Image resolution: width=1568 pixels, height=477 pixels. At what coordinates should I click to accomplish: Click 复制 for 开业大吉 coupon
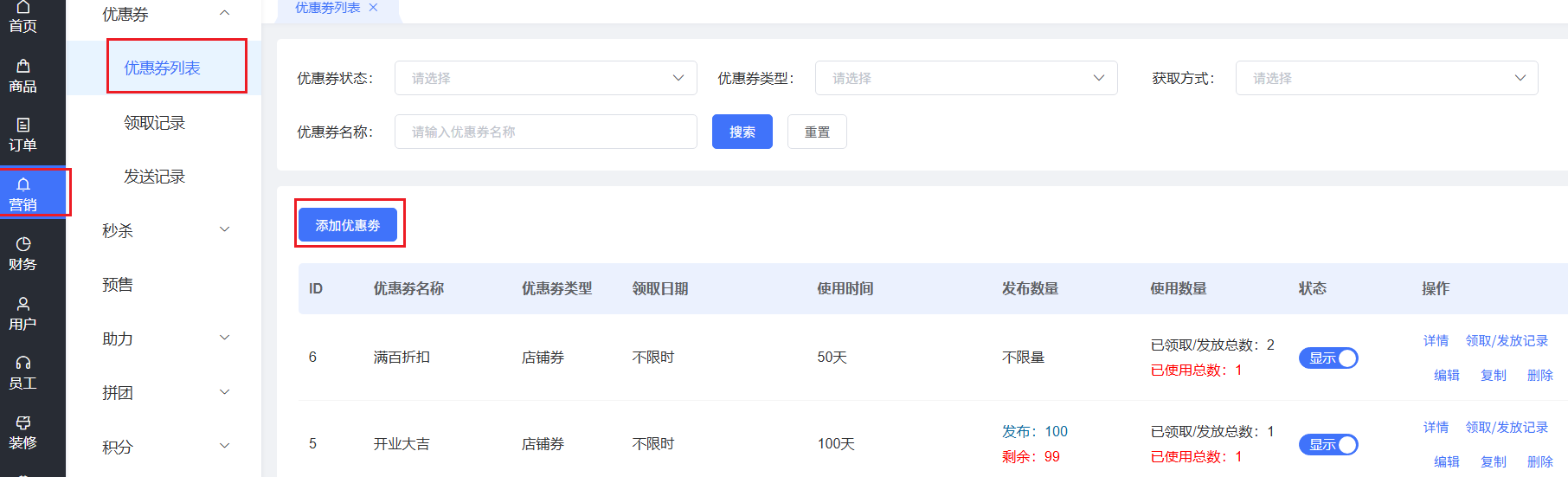(1494, 461)
